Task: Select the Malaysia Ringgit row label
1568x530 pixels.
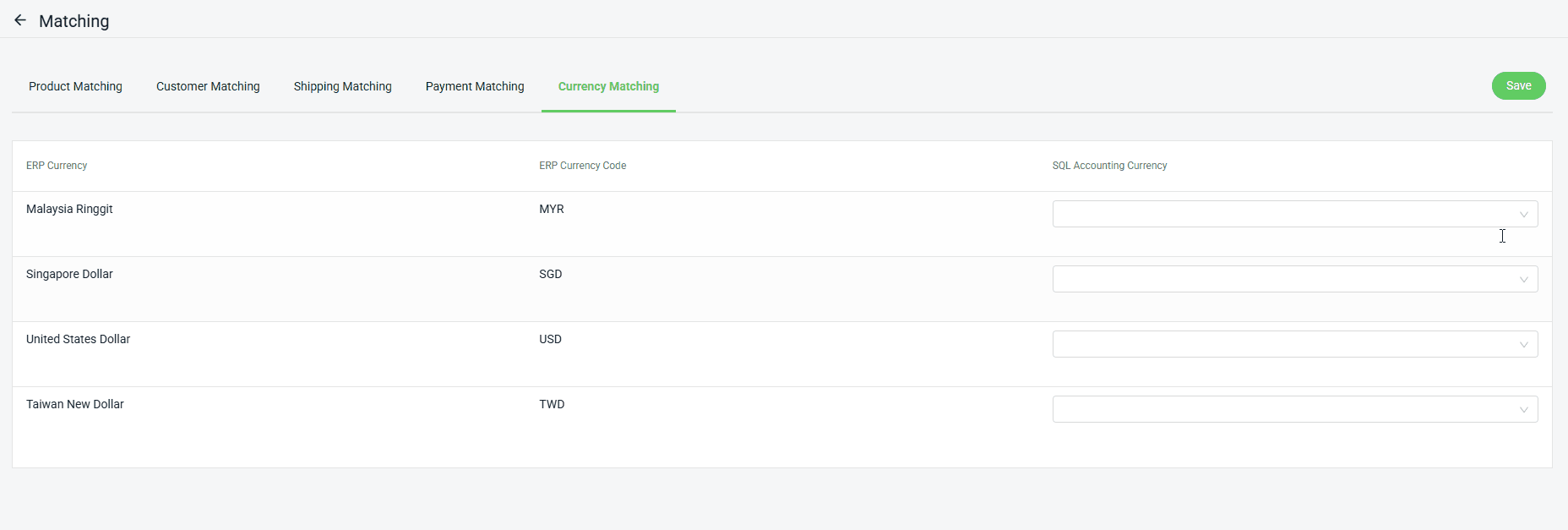Action: [x=69, y=209]
